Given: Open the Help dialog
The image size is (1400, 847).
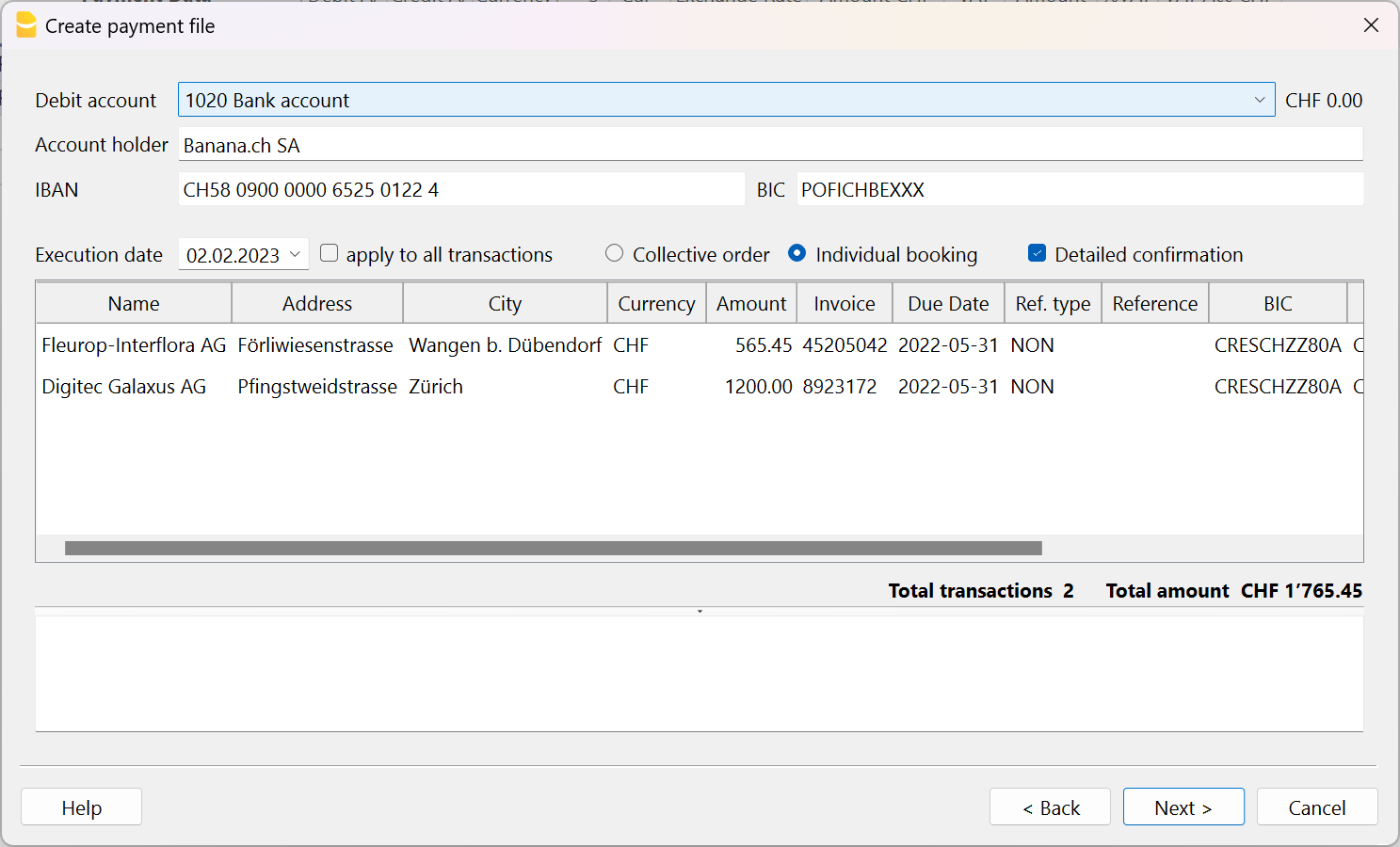Looking at the screenshot, I should point(81,807).
